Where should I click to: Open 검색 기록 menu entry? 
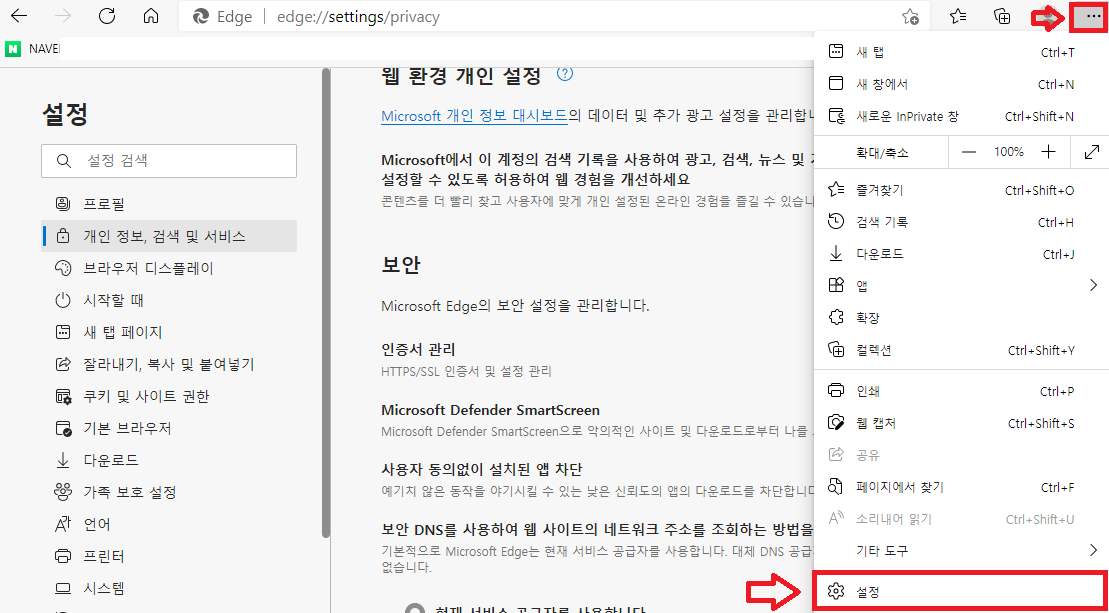pyautogui.click(x=961, y=222)
